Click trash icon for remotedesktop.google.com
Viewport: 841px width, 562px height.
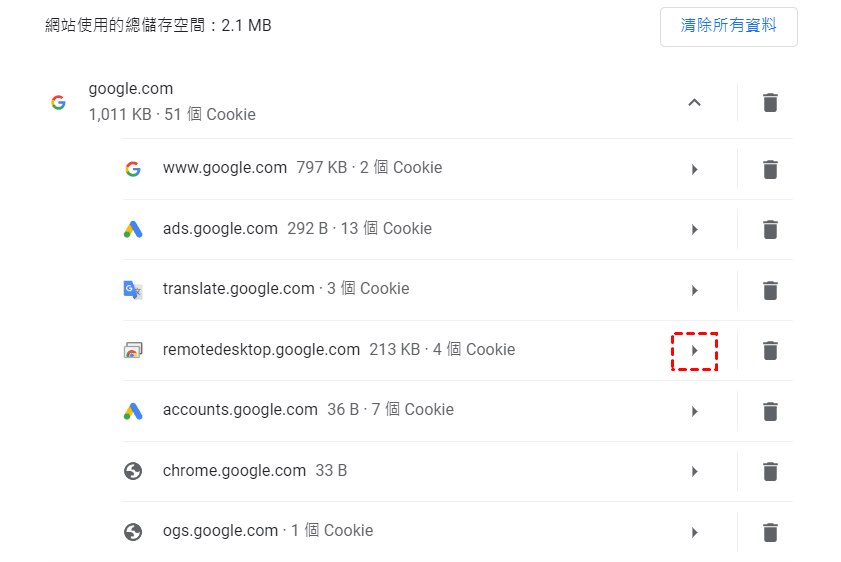pos(770,351)
